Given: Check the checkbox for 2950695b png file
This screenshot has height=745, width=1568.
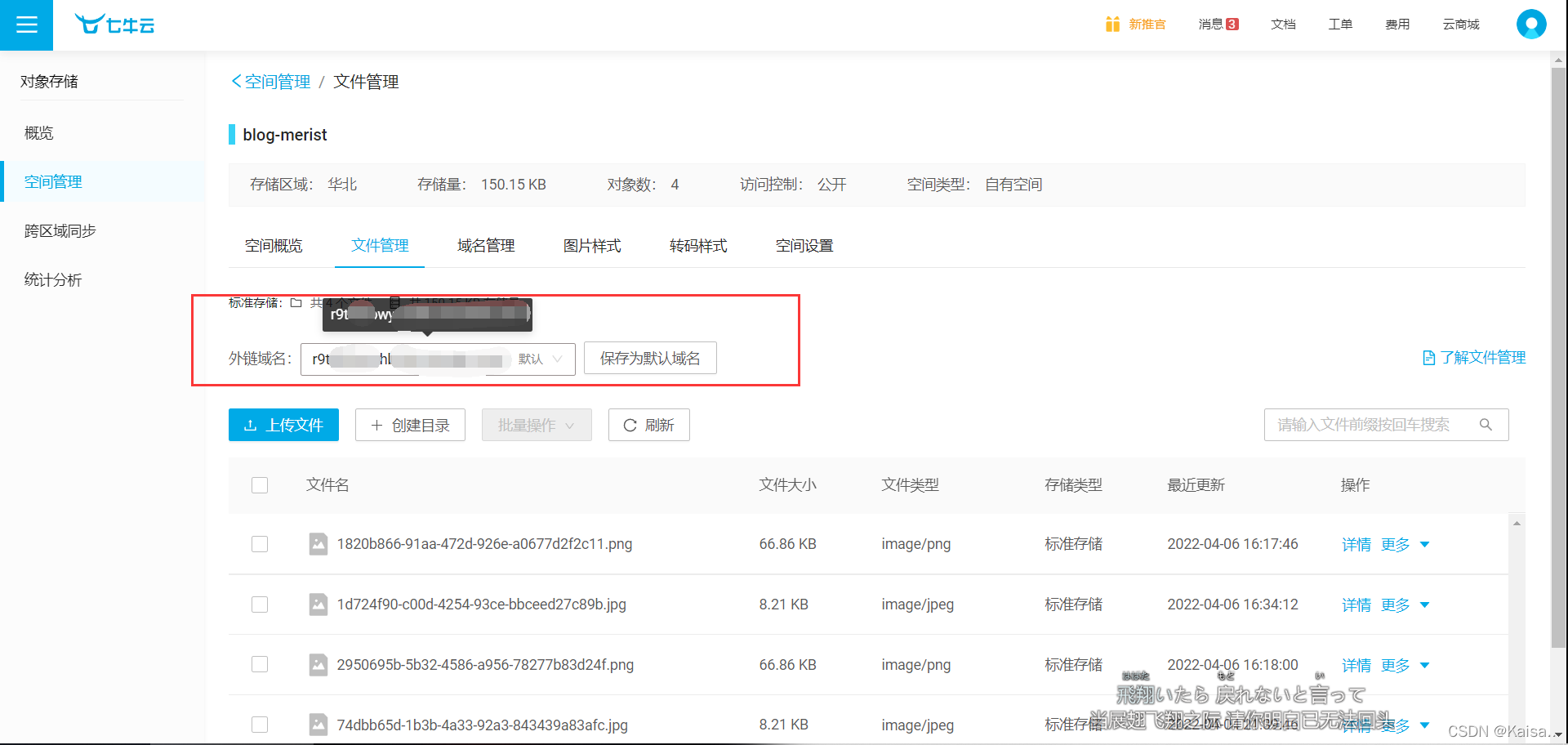Looking at the screenshot, I should click(259, 664).
